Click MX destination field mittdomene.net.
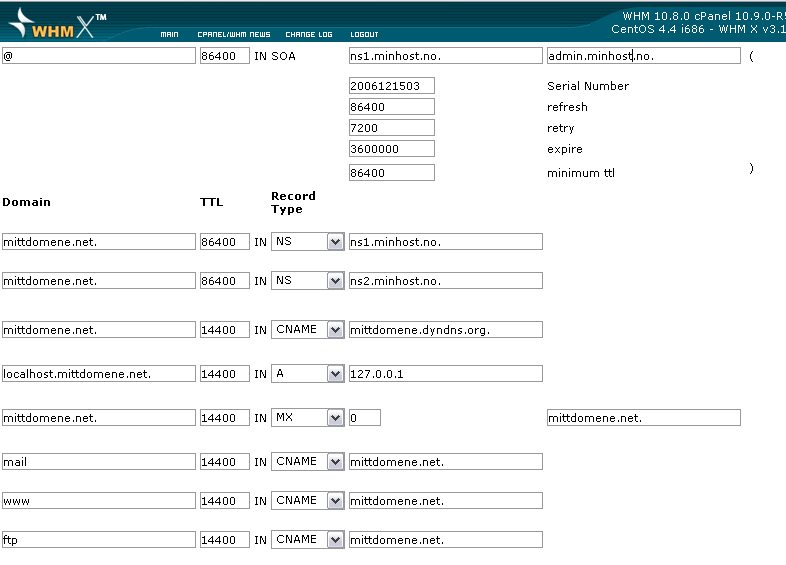The image size is (786, 565). click(x=644, y=418)
